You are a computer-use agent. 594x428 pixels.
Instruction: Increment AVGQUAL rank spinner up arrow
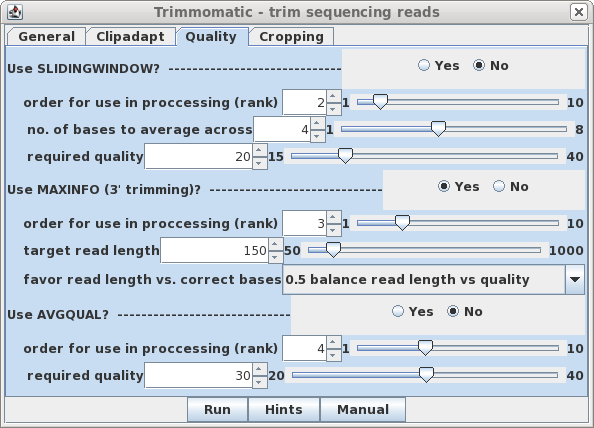click(x=333, y=342)
